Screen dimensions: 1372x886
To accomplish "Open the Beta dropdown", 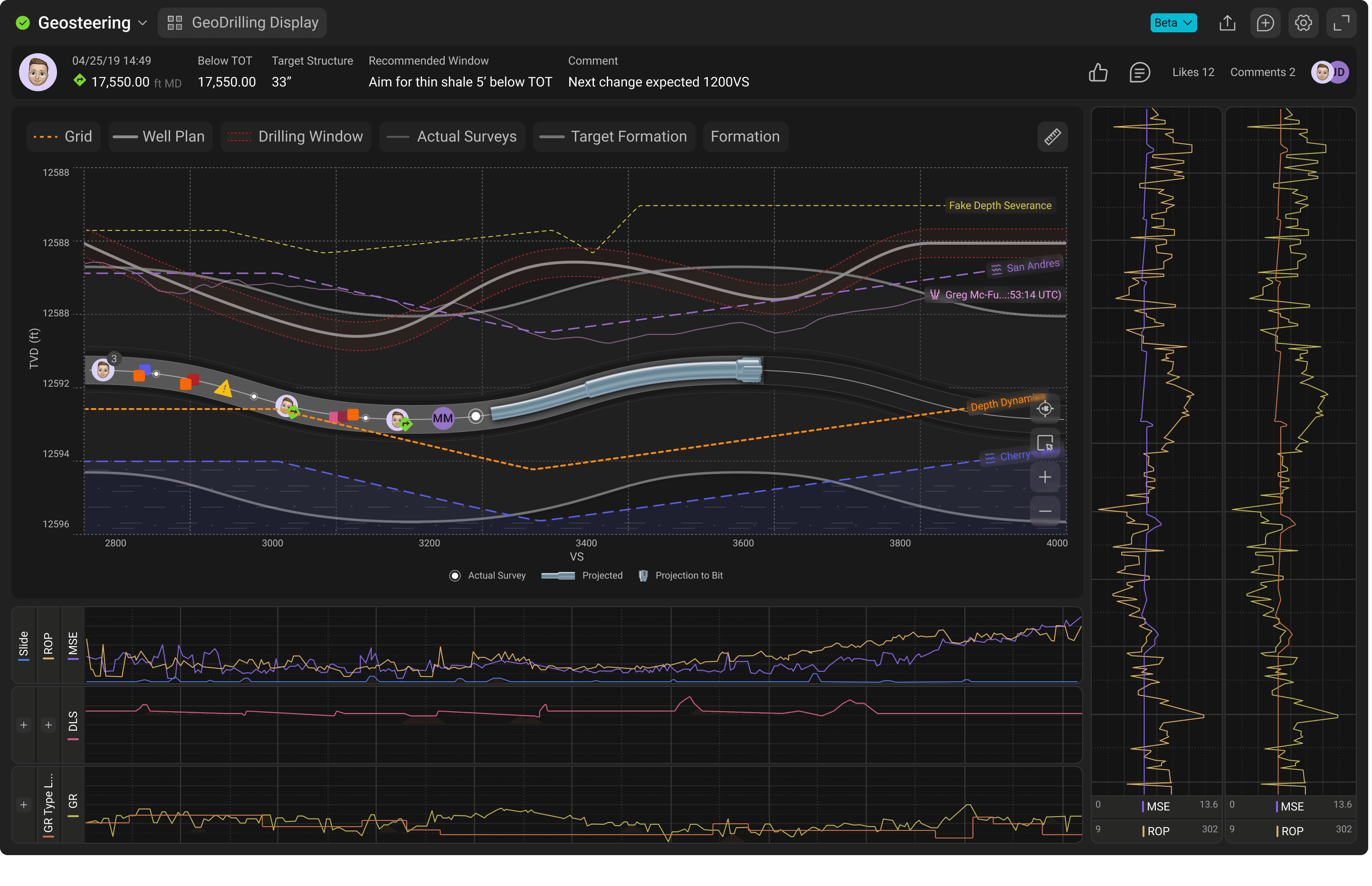I will pos(1173,23).
